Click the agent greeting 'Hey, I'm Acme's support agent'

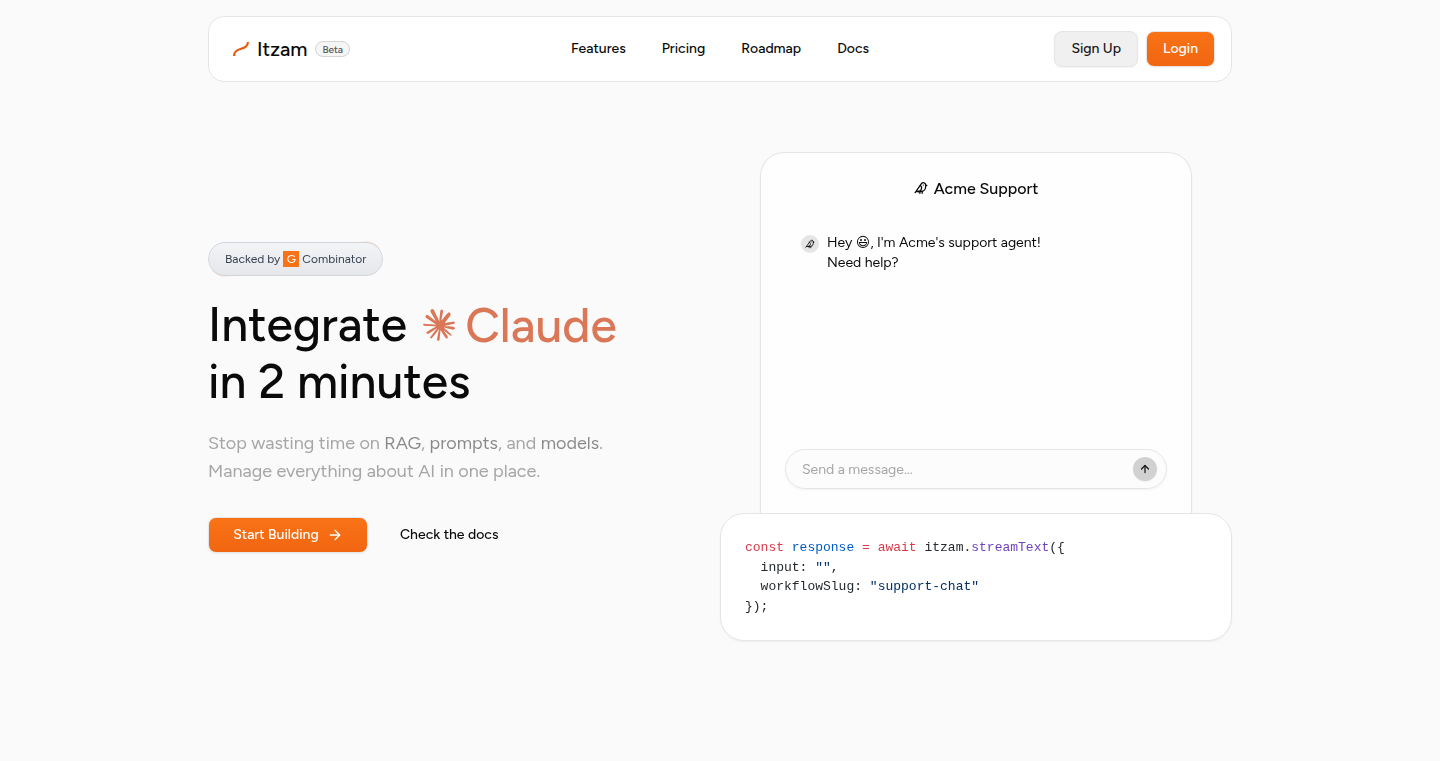[x=934, y=242]
